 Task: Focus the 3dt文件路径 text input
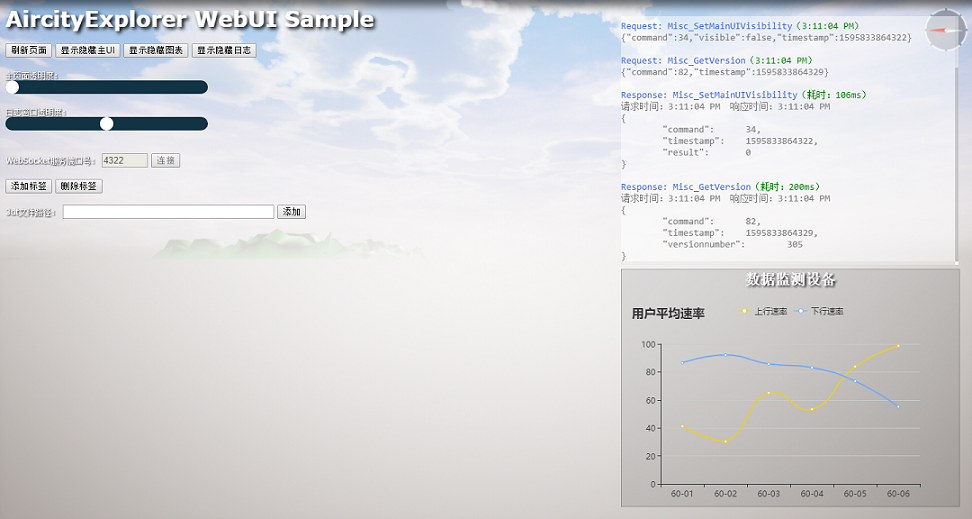coord(169,212)
